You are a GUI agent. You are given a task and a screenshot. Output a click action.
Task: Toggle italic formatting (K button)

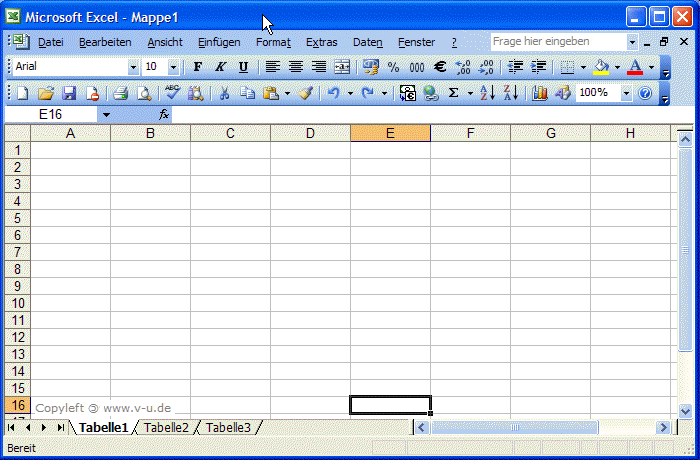click(x=220, y=67)
